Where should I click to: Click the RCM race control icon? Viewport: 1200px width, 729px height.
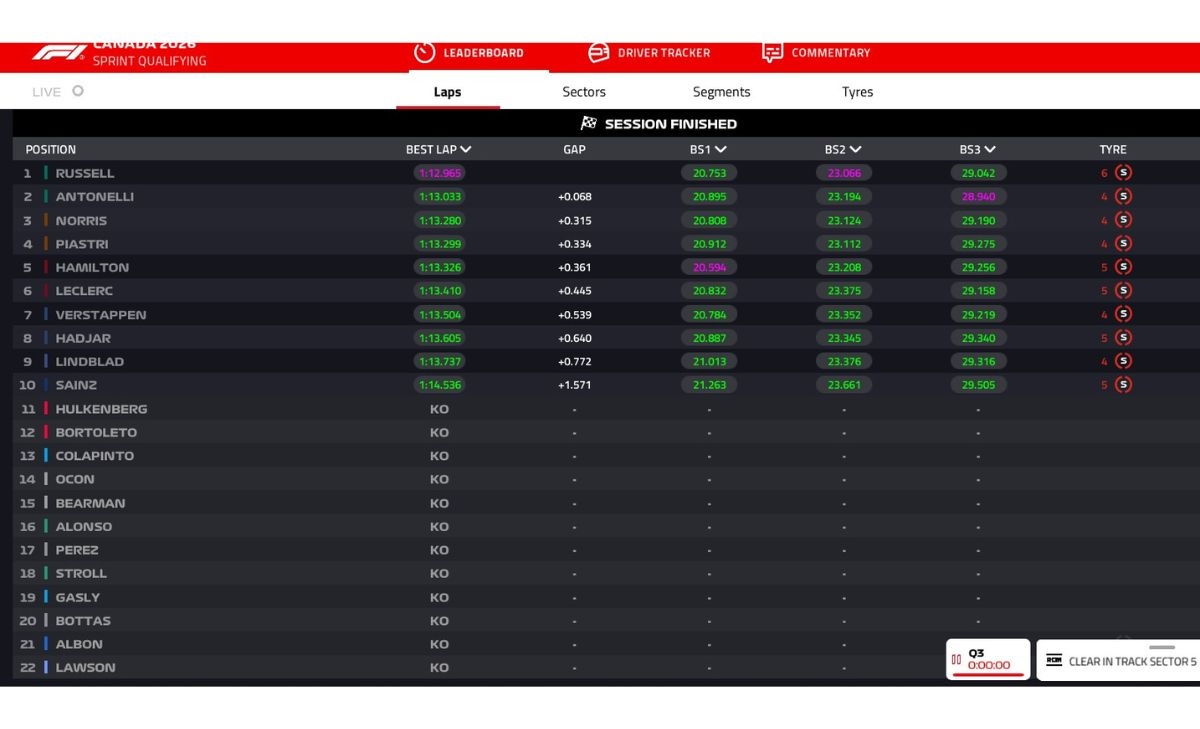(1054, 661)
